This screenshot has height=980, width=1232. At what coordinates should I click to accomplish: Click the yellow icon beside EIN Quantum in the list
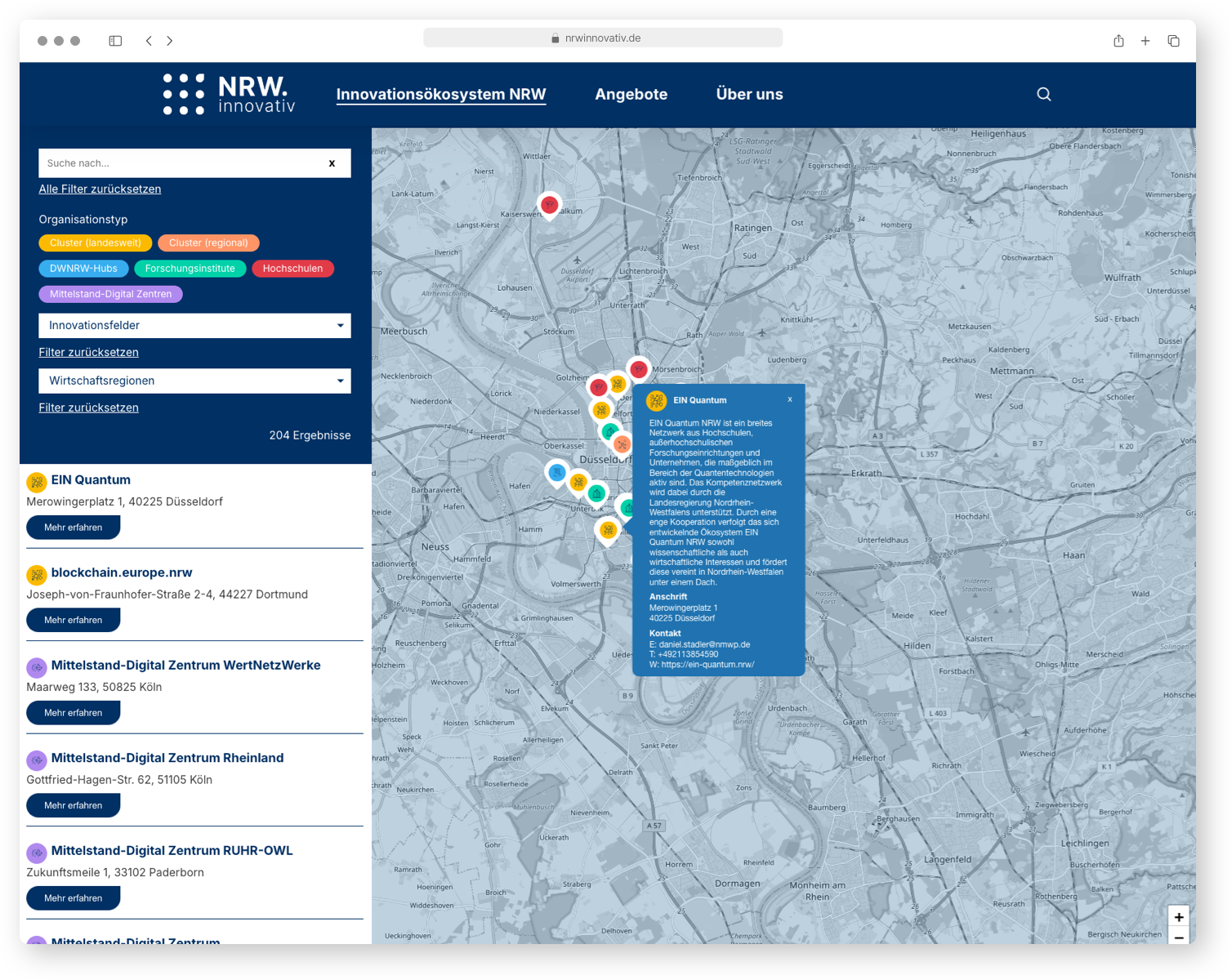[37, 482]
